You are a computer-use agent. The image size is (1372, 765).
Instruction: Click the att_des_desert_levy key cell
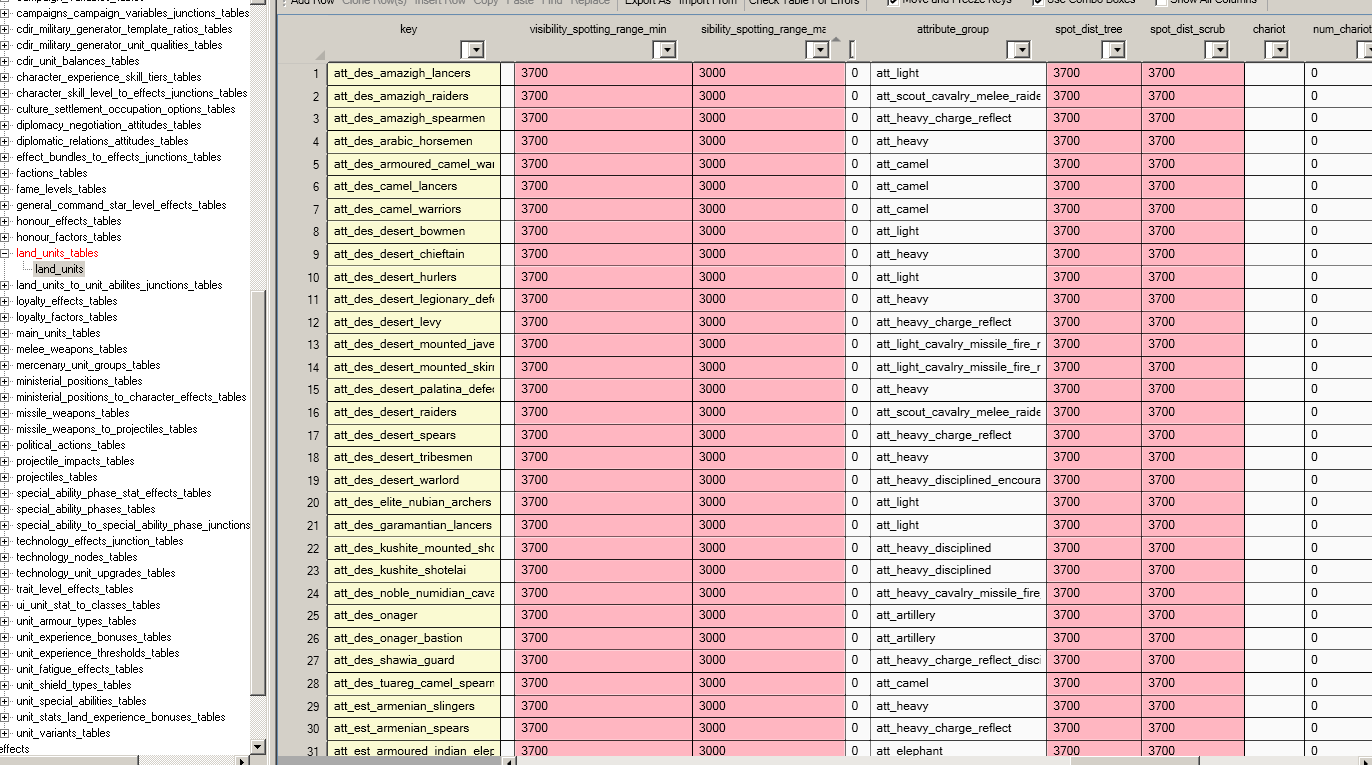(413, 322)
